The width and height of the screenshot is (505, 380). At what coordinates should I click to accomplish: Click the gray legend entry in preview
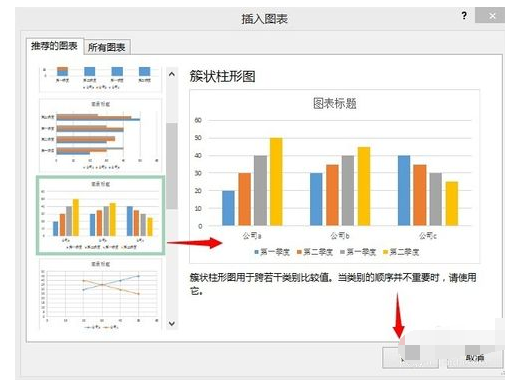[358, 252]
